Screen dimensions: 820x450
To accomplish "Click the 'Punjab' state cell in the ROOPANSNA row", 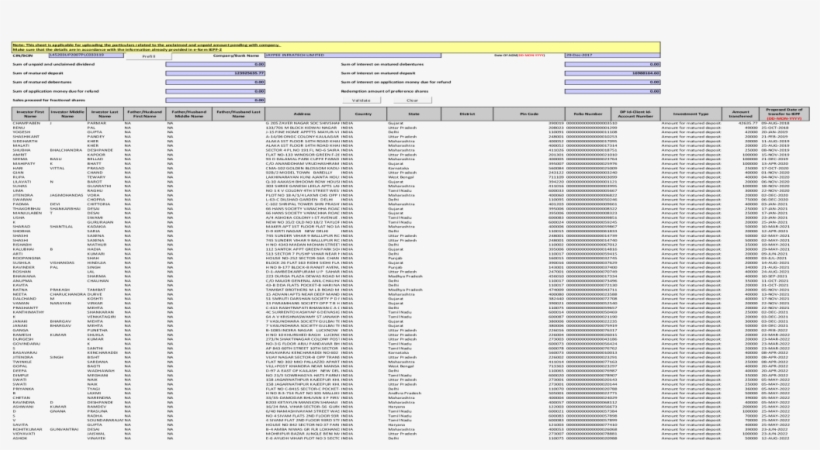I will point(395,258).
